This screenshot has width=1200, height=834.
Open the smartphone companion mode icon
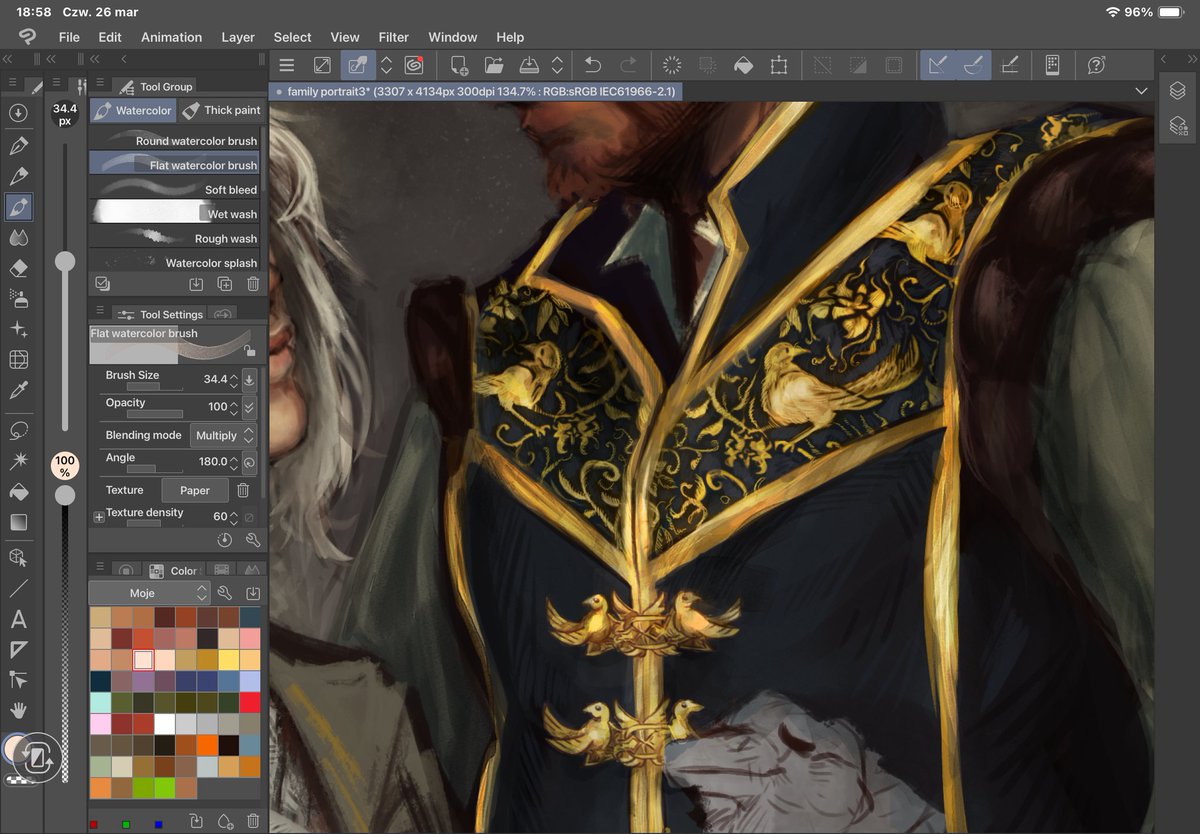pyautogui.click(x=1052, y=65)
